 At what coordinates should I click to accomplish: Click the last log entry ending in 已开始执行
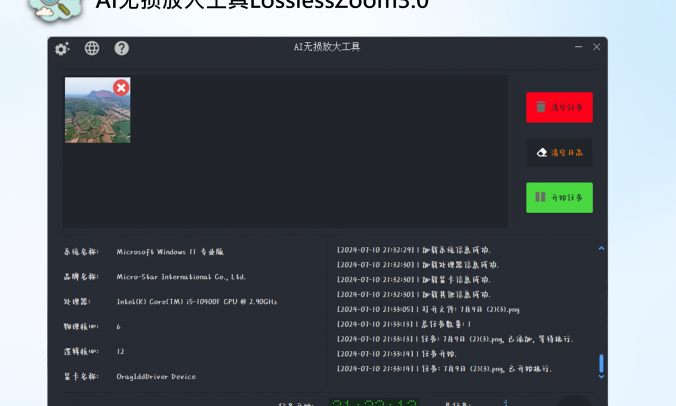444,369
